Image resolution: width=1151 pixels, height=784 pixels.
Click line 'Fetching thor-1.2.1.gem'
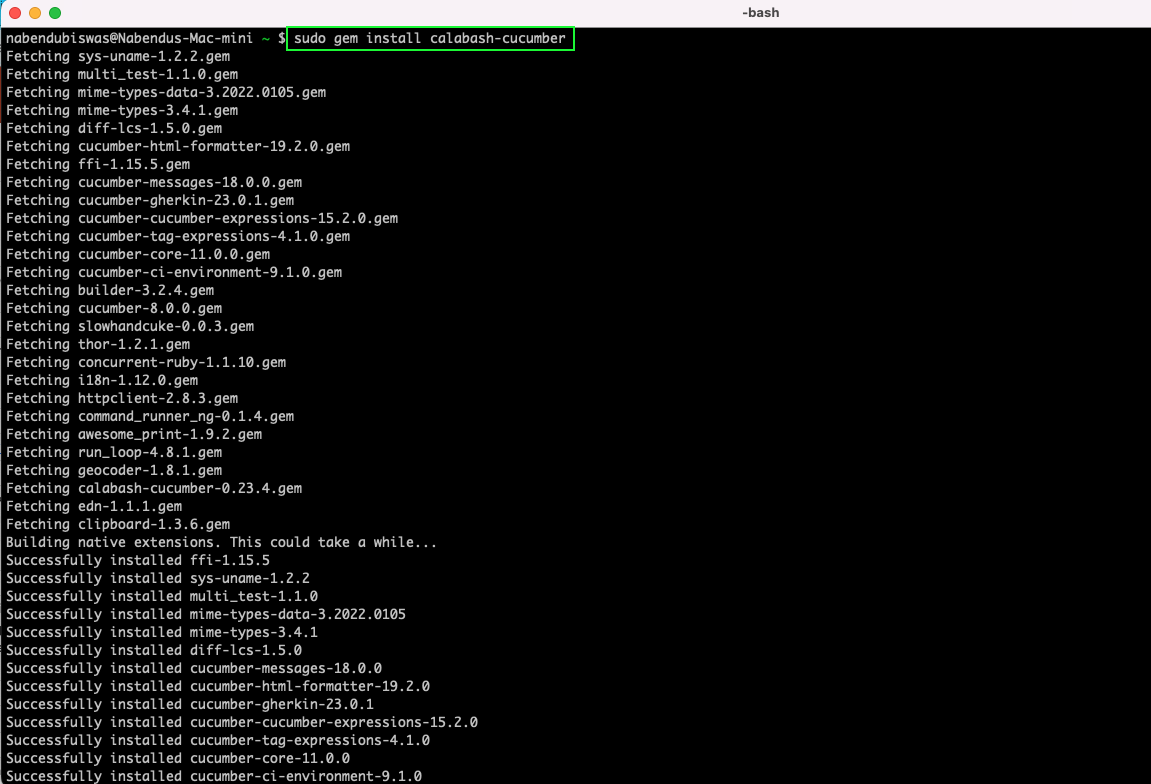point(98,344)
